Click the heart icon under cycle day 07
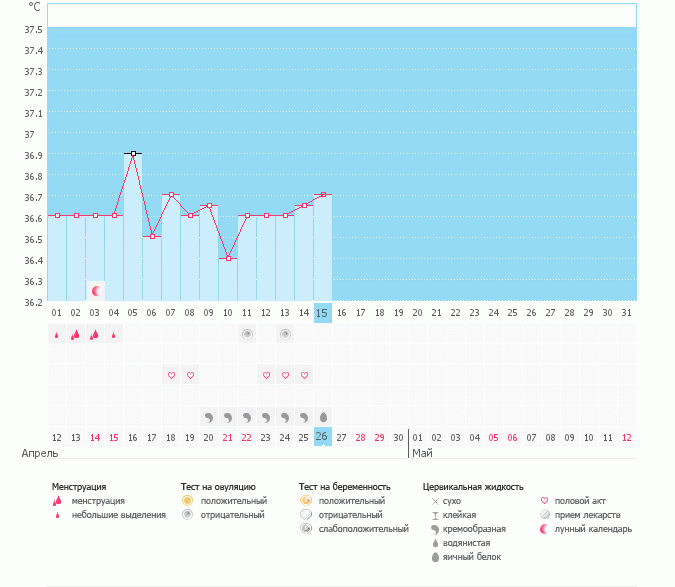Screen dimensions: 675x587 [171, 375]
